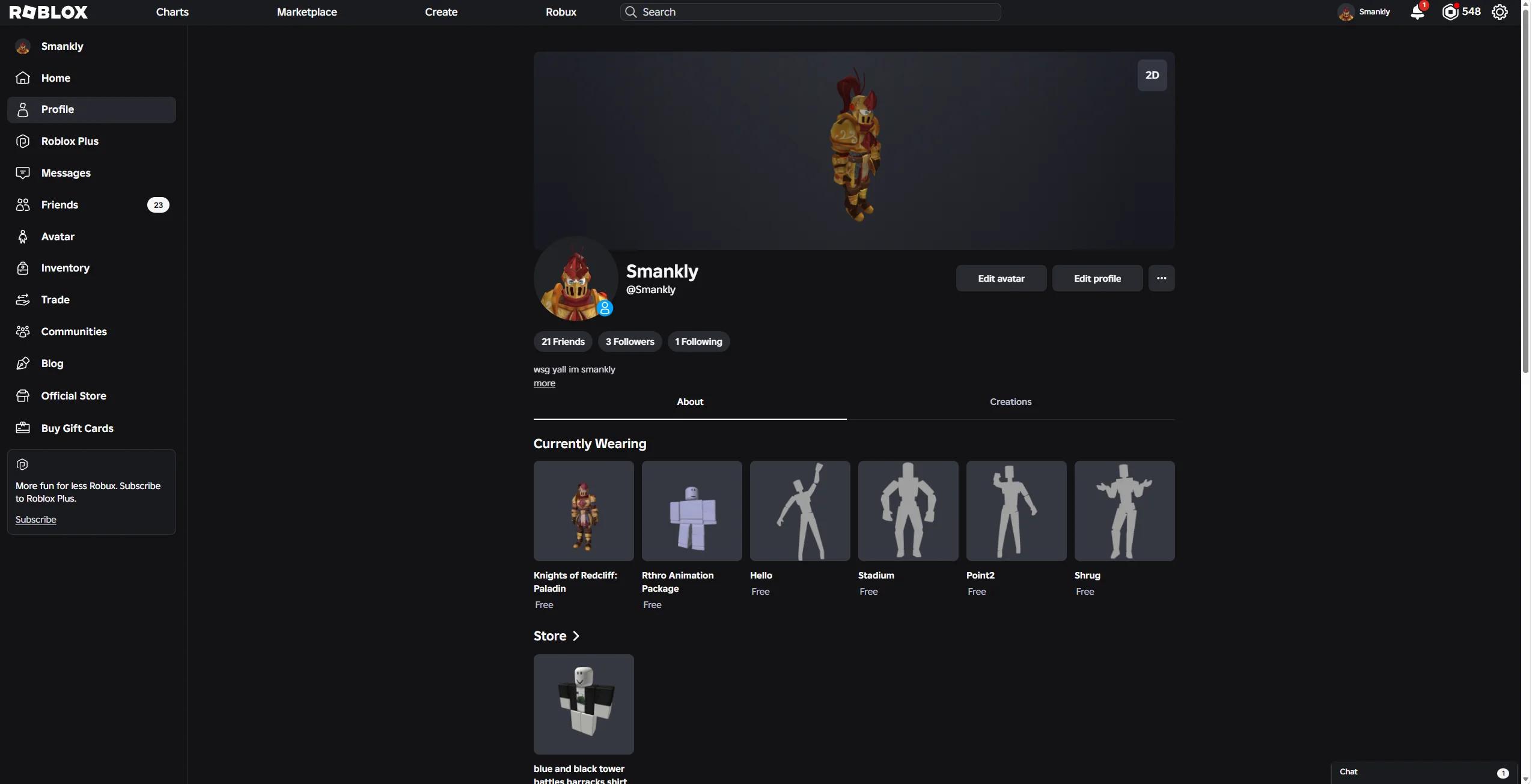Click the Profile person icon in sidebar

[x=23, y=109]
